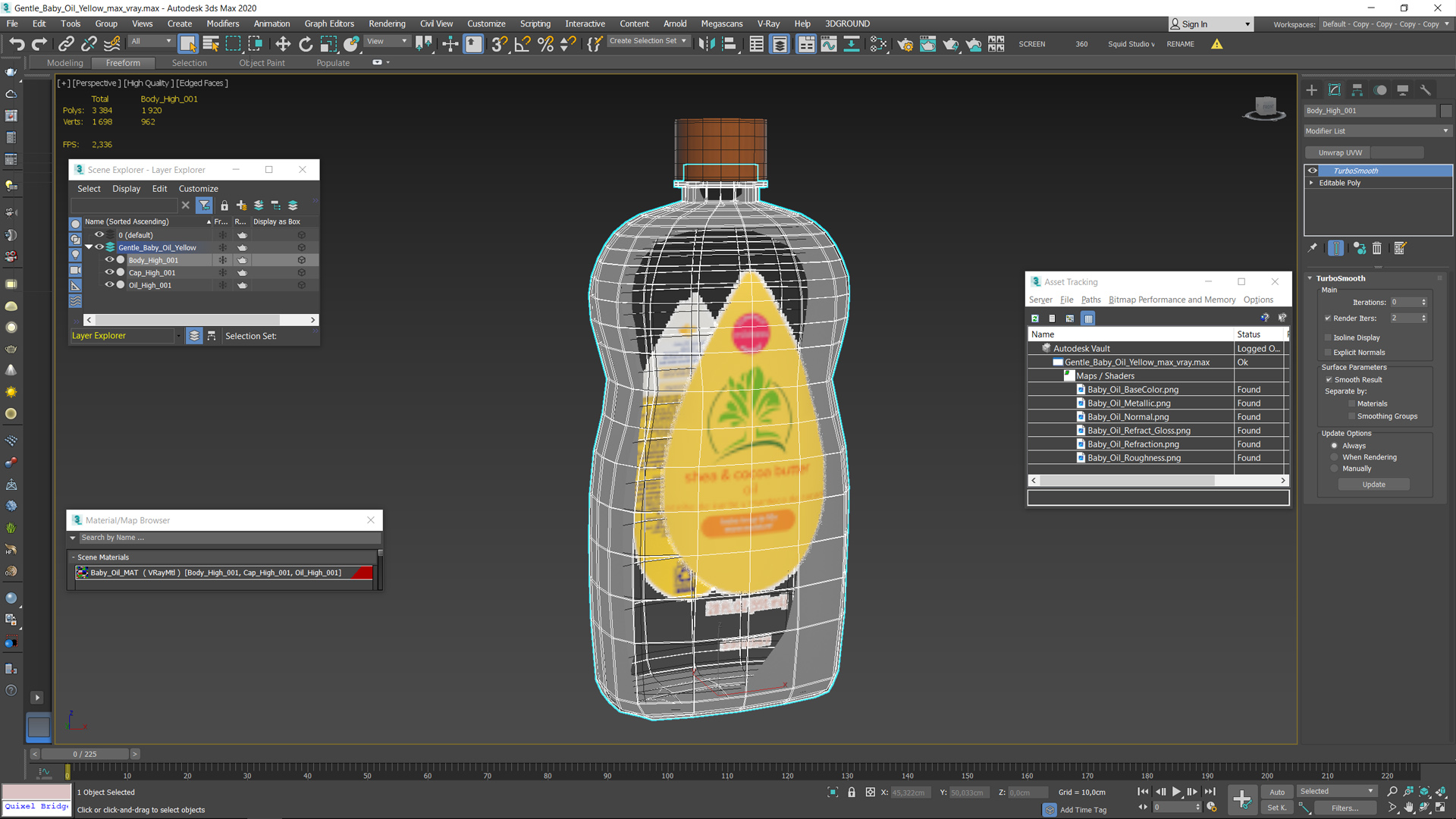
Task: Click the RENAME toolbar button
Action: (1180, 44)
